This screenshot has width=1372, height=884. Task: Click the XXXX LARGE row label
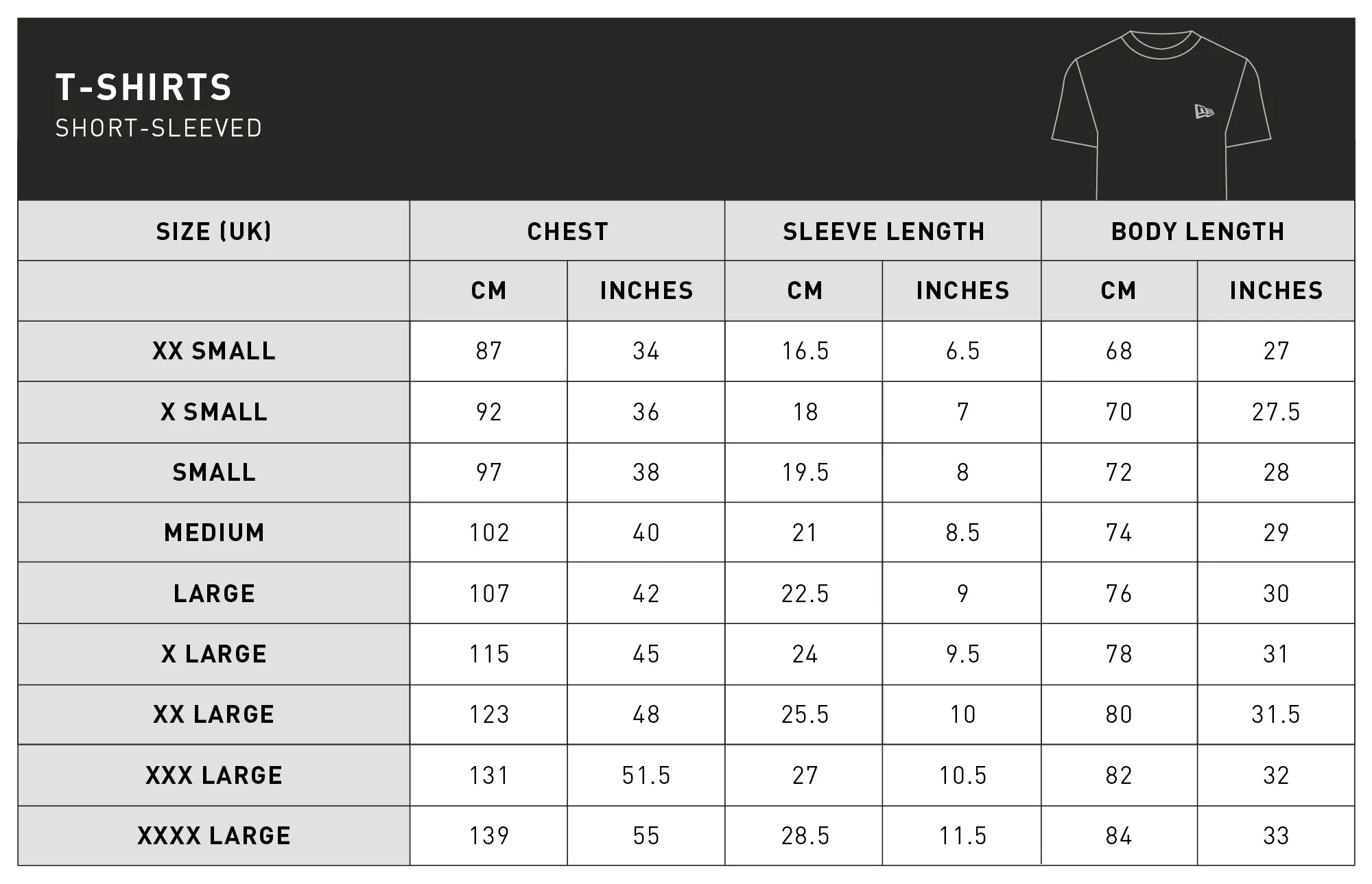(214, 835)
